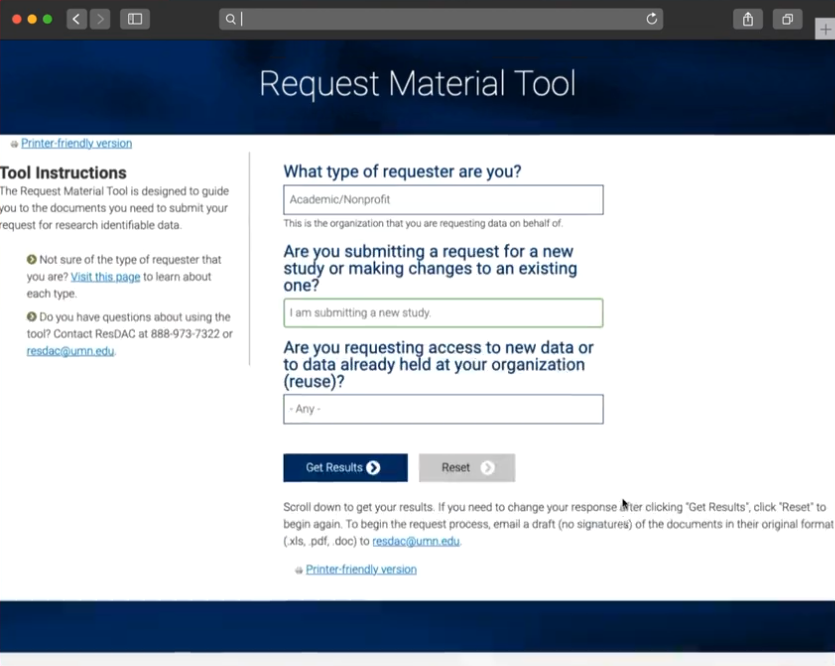Open the new study or existing study dropdown
The image size is (835, 666).
coord(443,312)
